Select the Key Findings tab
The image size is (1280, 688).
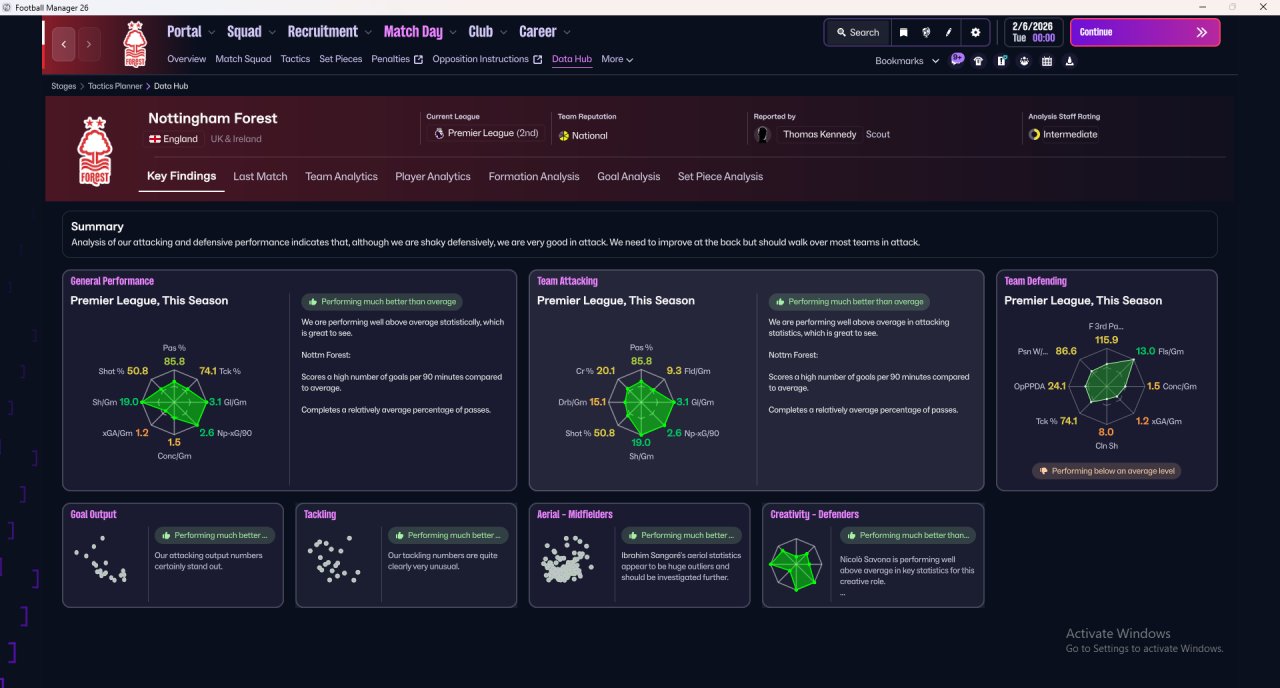click(181, 176)
